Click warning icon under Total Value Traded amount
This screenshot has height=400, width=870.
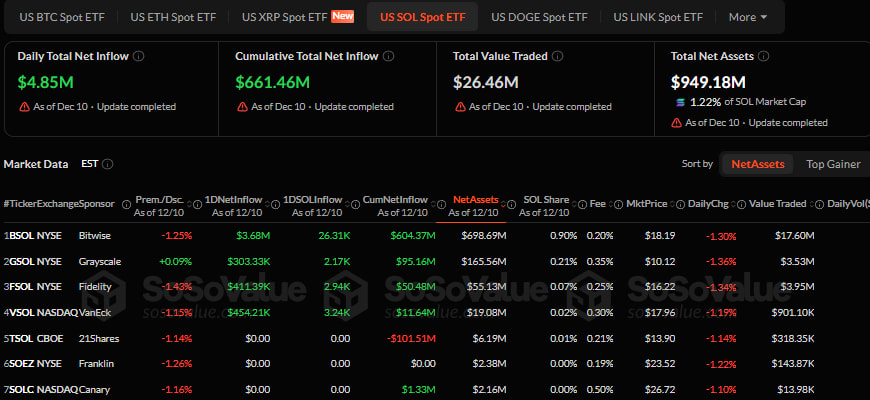(x=459, y=107)
